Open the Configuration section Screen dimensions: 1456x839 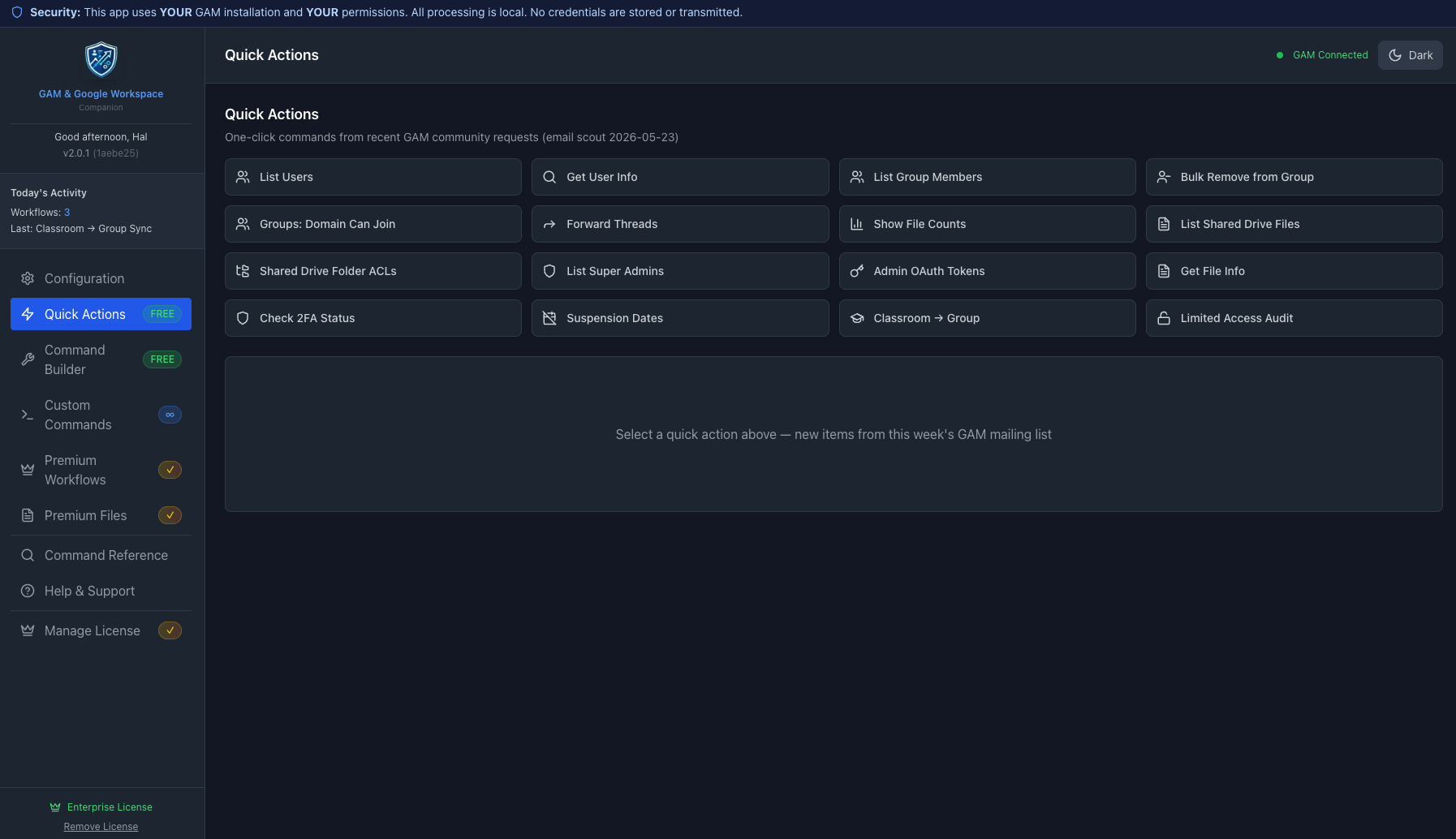(x=101, y=278)
